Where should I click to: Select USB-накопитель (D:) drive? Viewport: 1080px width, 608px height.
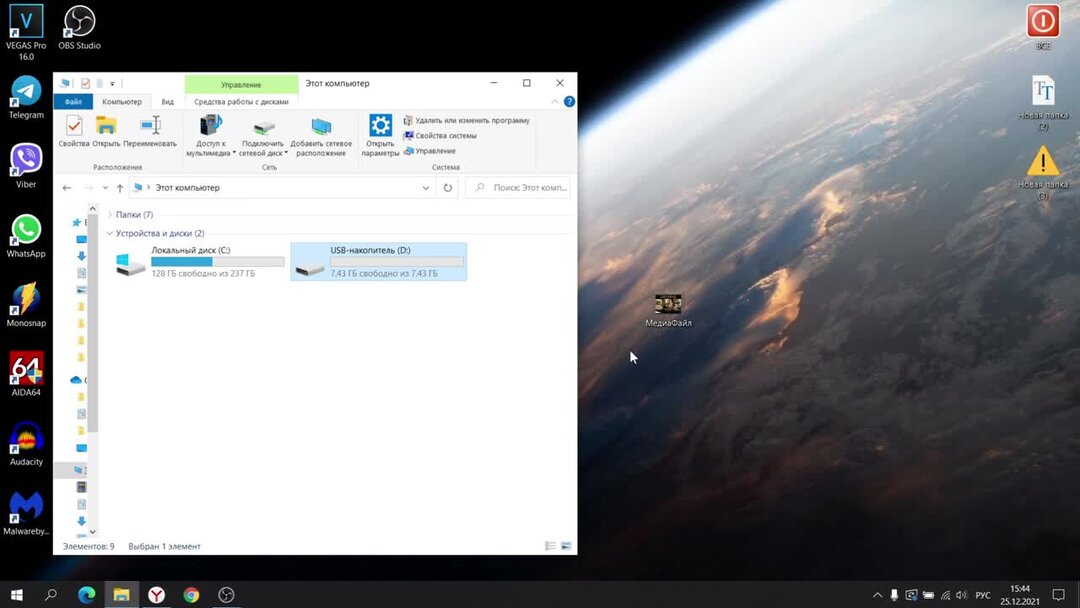pos(378,262)
